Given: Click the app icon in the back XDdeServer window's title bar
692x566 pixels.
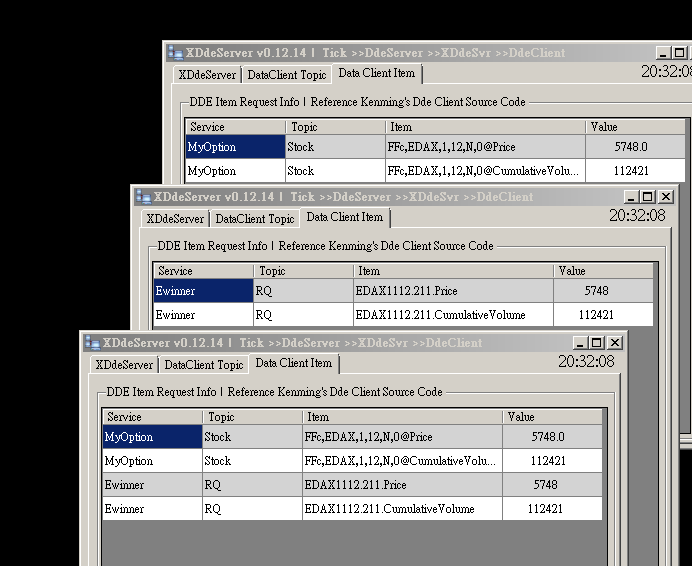Looking at the screenshot, I should (x=176, y=53).
